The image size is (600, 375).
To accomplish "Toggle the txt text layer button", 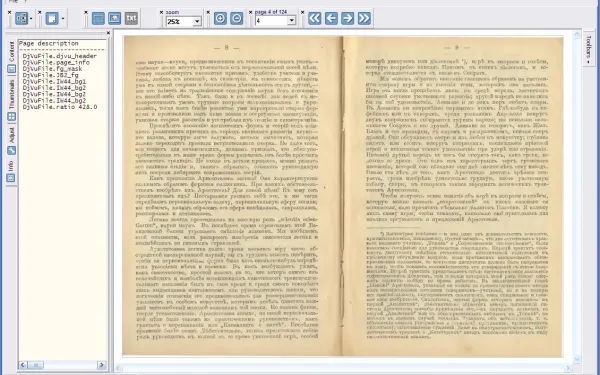I will tap(131, 18).
